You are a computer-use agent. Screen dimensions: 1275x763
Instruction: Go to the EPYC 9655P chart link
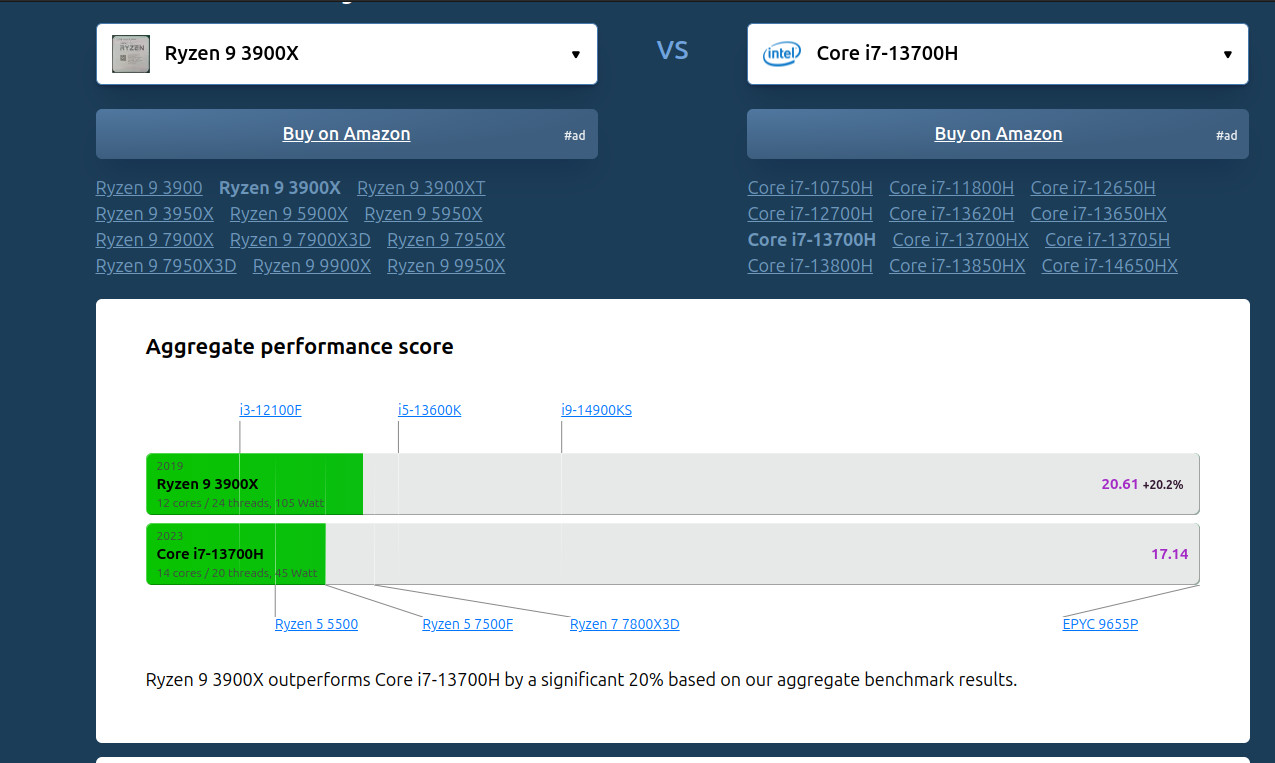pyautogui.click(x=1100, y=625)
